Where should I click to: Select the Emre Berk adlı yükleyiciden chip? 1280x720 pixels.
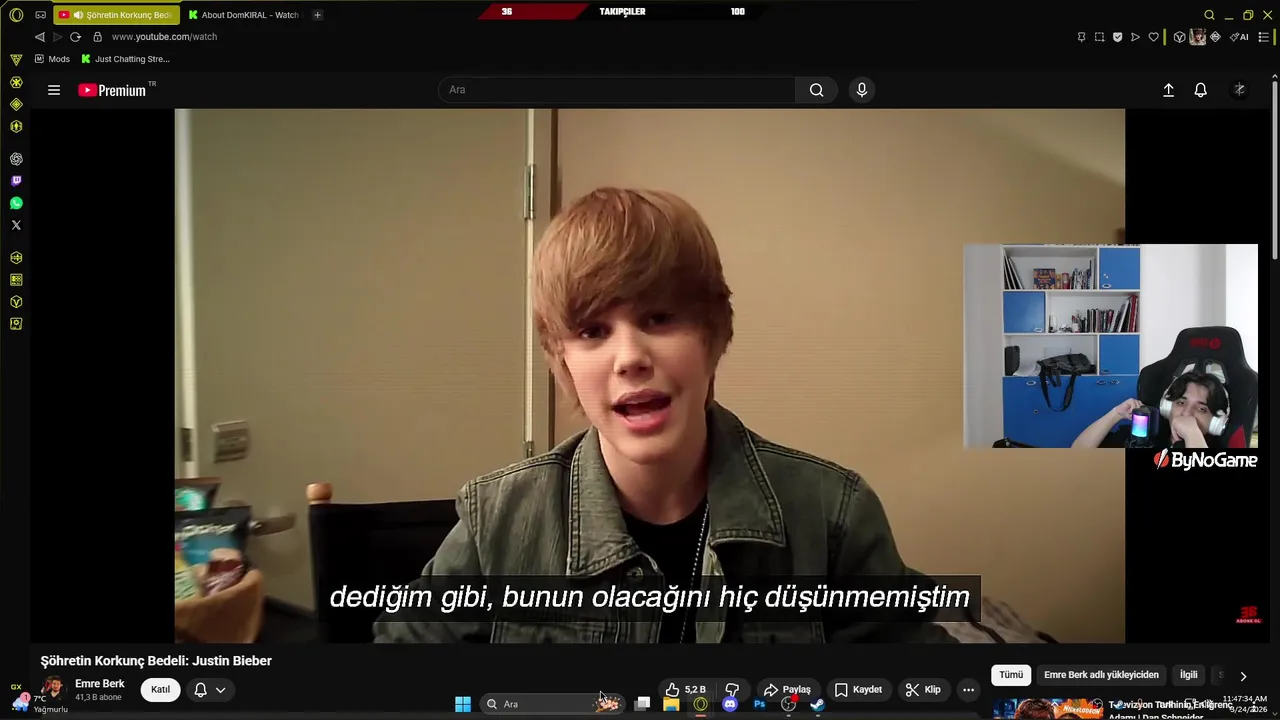coord(1101,675)
